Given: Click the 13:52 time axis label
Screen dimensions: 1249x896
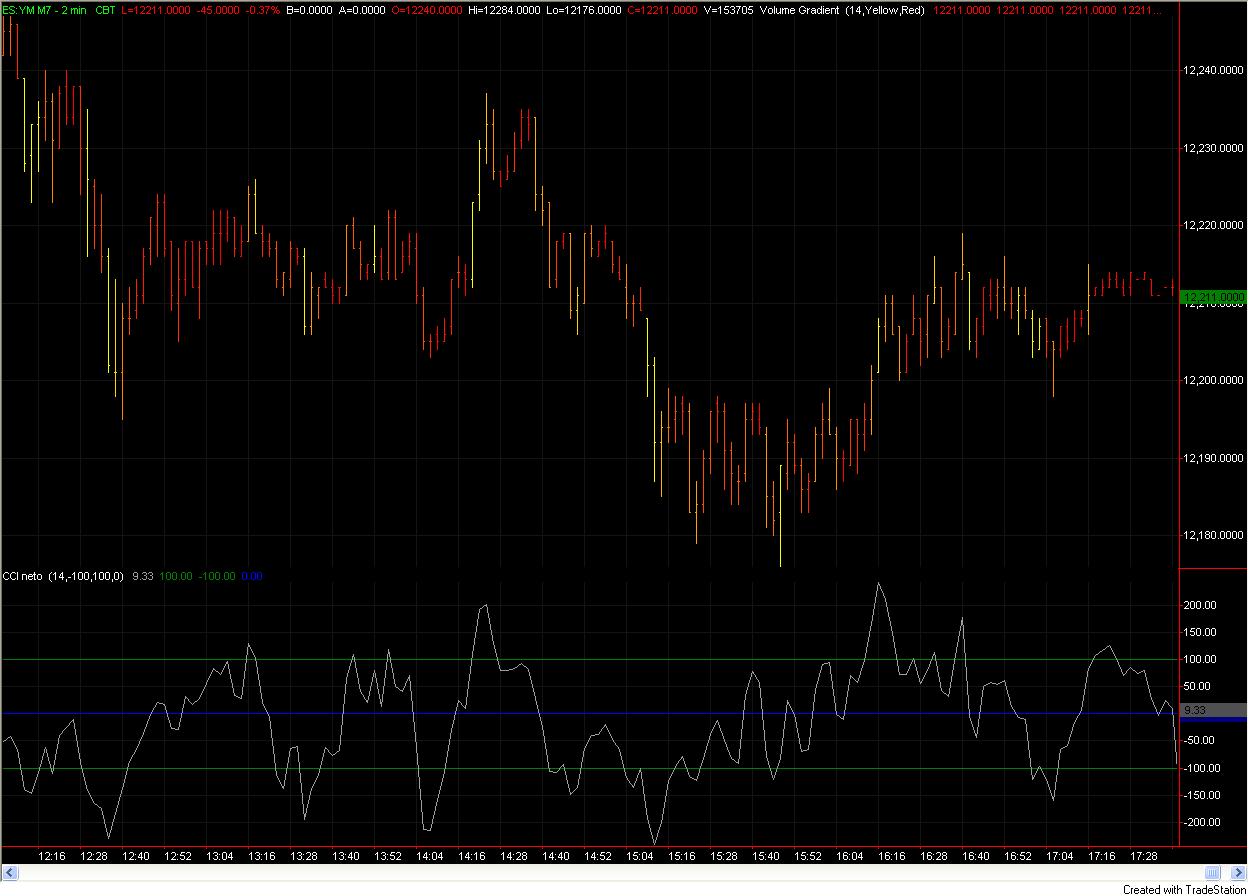Looking at the screenshot, I should [x=388, y=856].
